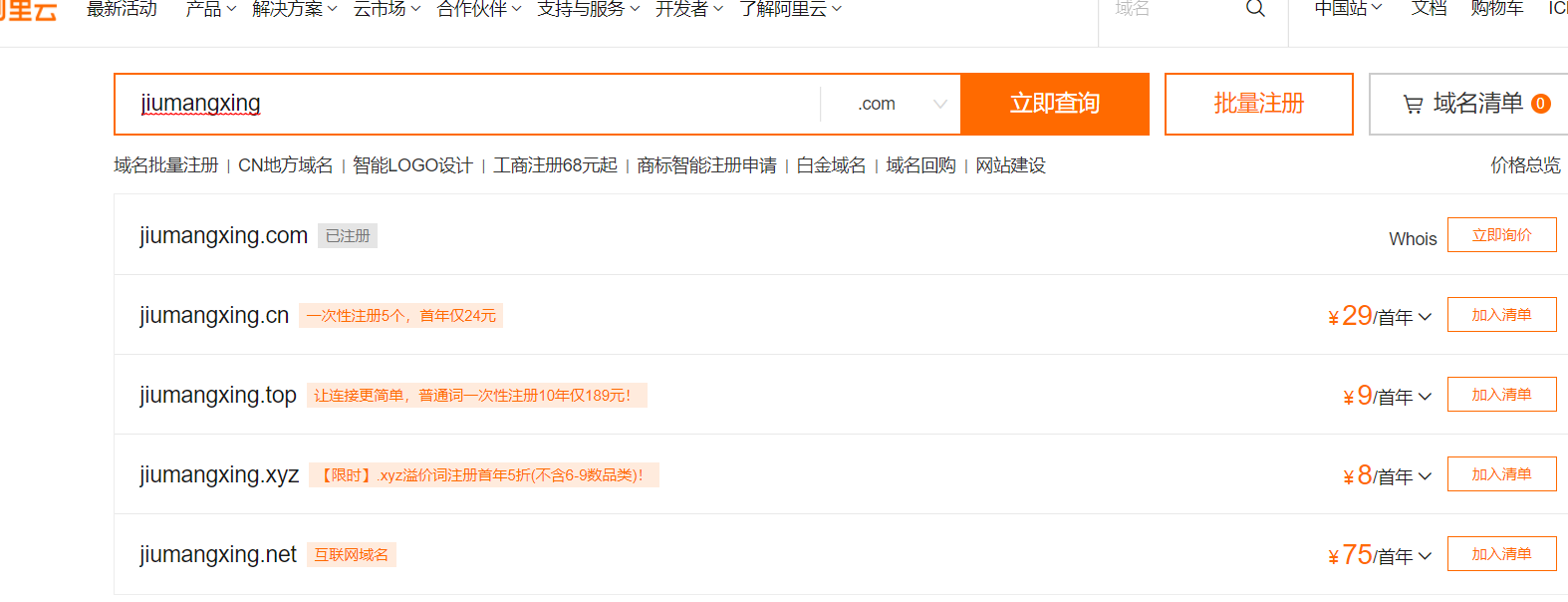Click the orange 0 count badge

pos(1541,104)
